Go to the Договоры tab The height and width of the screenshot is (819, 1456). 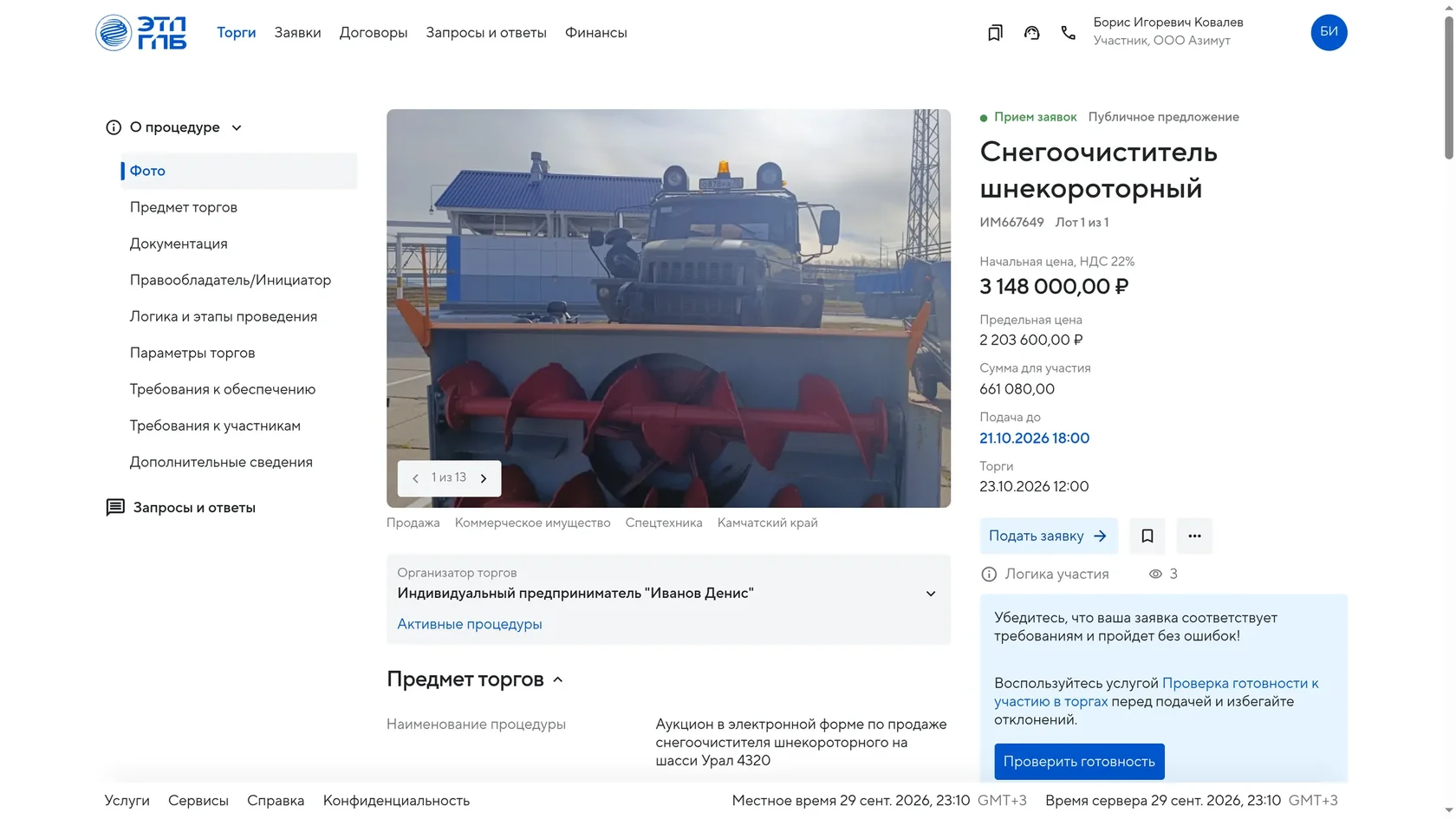pos(374,33)
